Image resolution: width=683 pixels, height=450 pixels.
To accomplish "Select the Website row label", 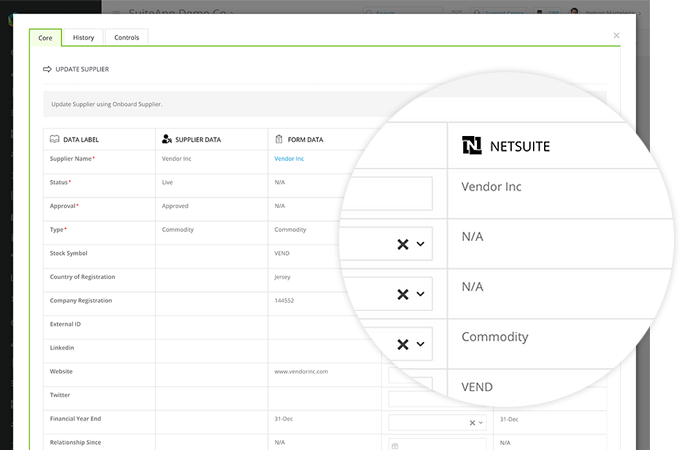I will [x=61, y=371].
